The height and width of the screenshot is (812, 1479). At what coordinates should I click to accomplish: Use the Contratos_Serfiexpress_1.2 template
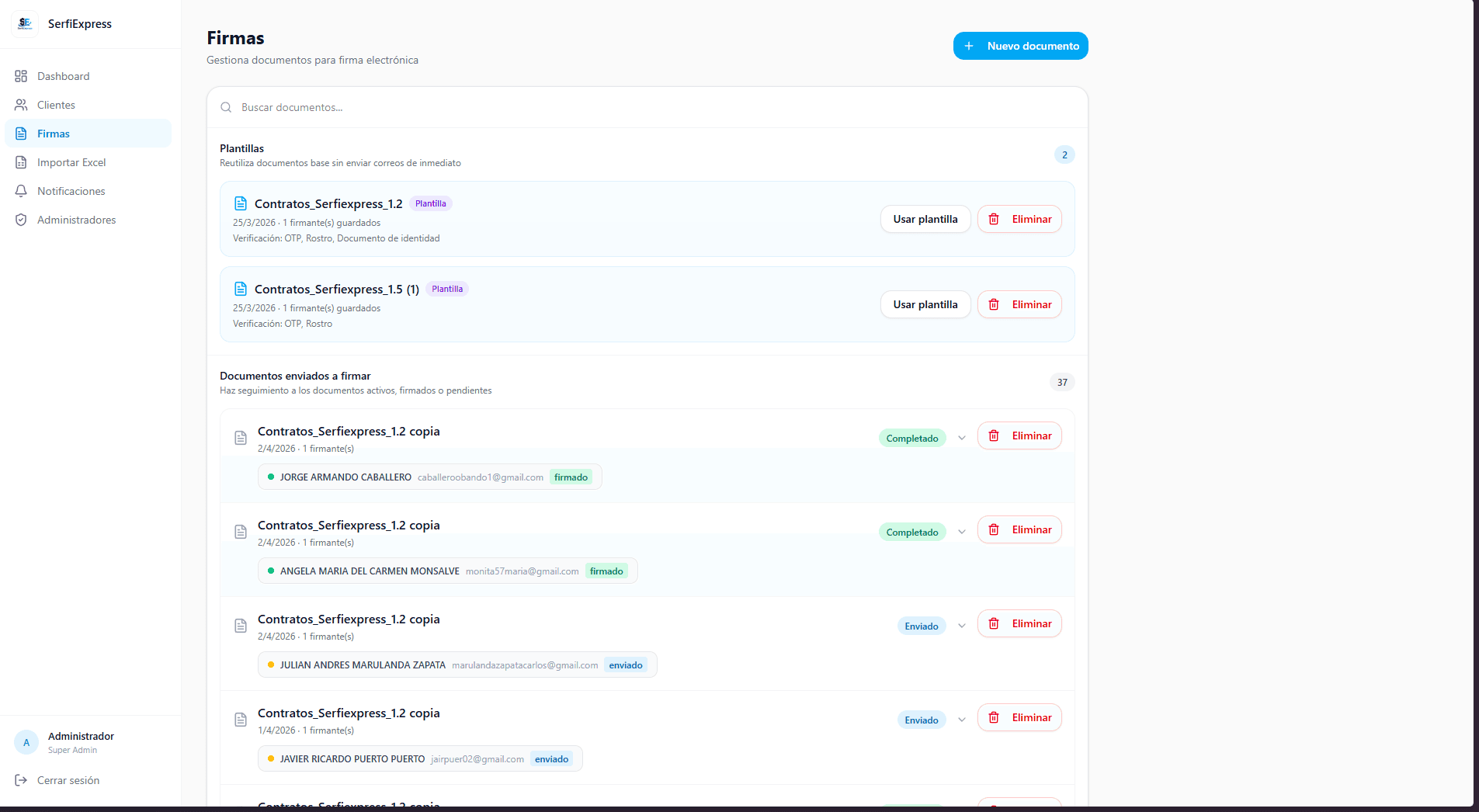tap(925, 219)
